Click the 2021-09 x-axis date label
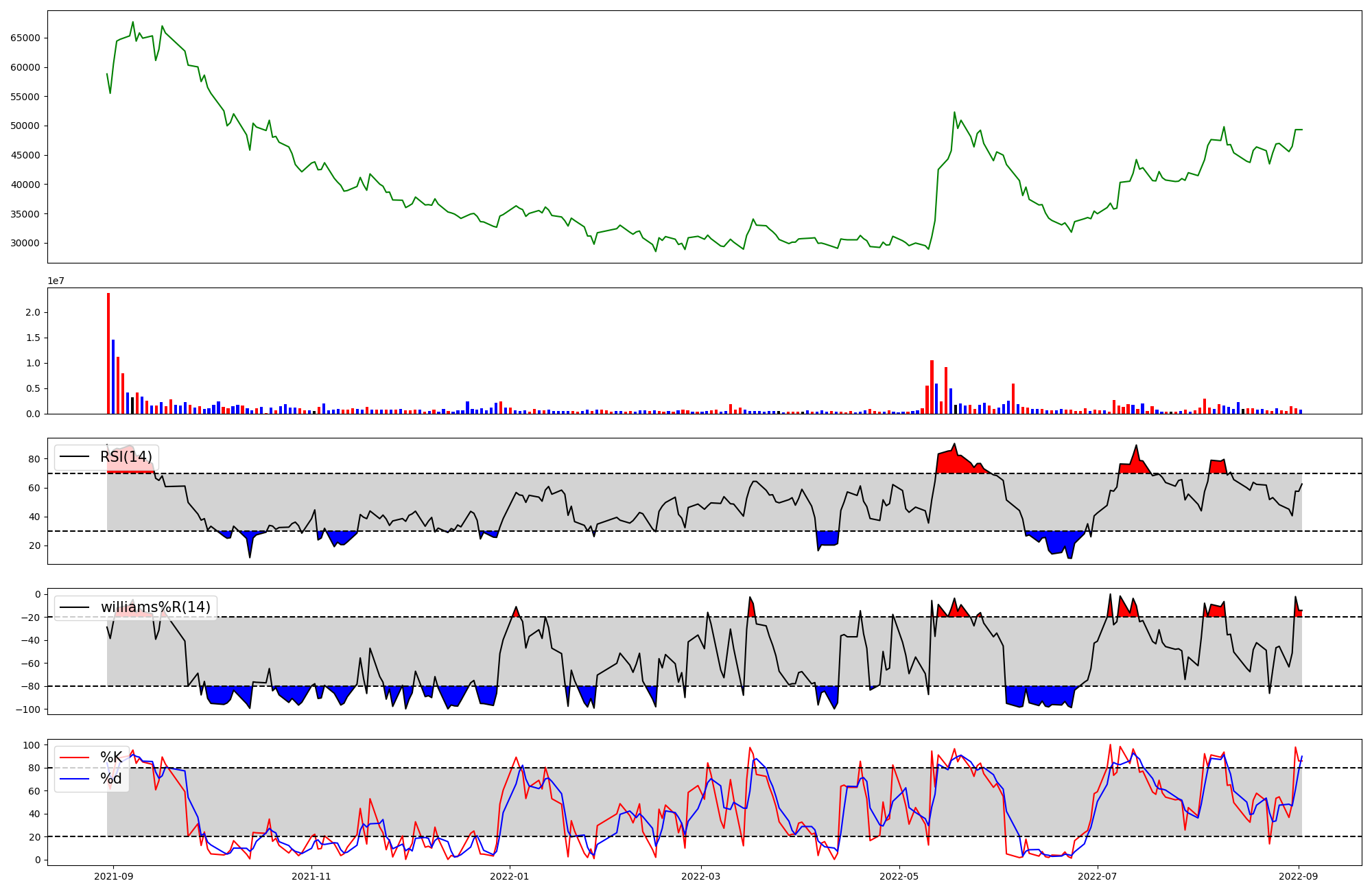The height and width of the screenshot is (892, 1372). click(x=113, y=876)
